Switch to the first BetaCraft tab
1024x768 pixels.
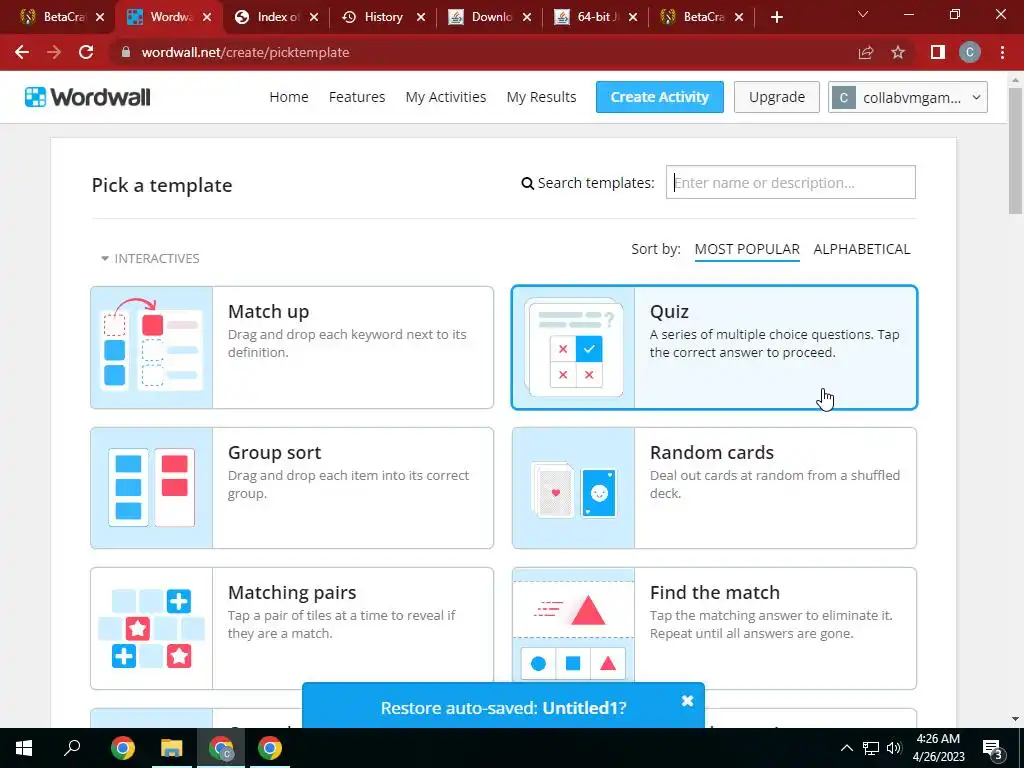click(63, 17)
